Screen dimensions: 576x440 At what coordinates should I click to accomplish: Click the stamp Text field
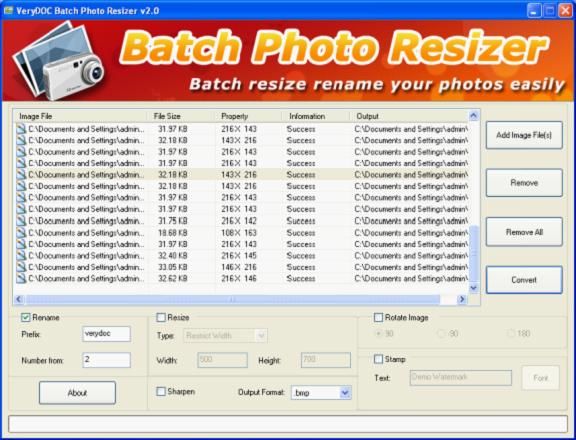[x=461, y=378]
